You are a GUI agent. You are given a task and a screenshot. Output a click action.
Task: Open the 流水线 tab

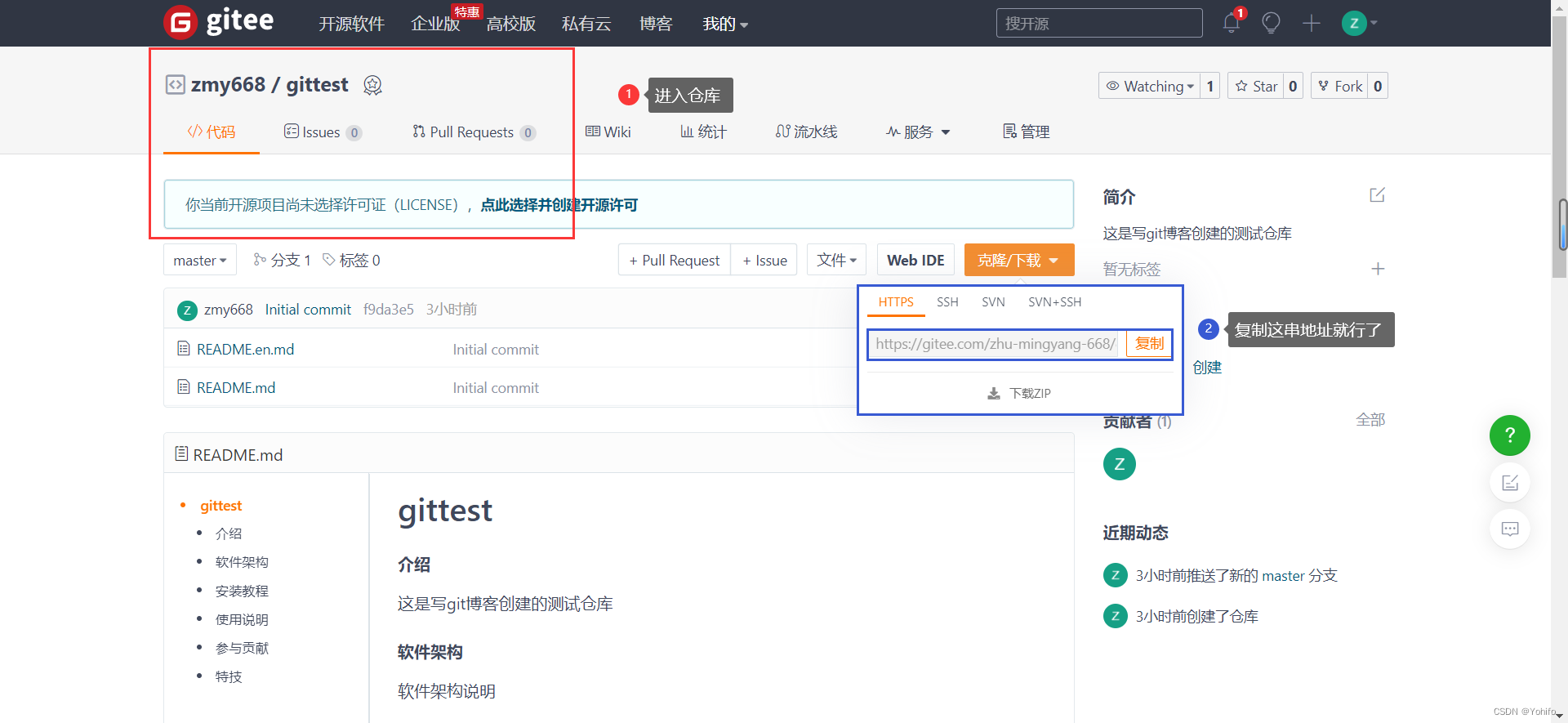coord(806,132)
